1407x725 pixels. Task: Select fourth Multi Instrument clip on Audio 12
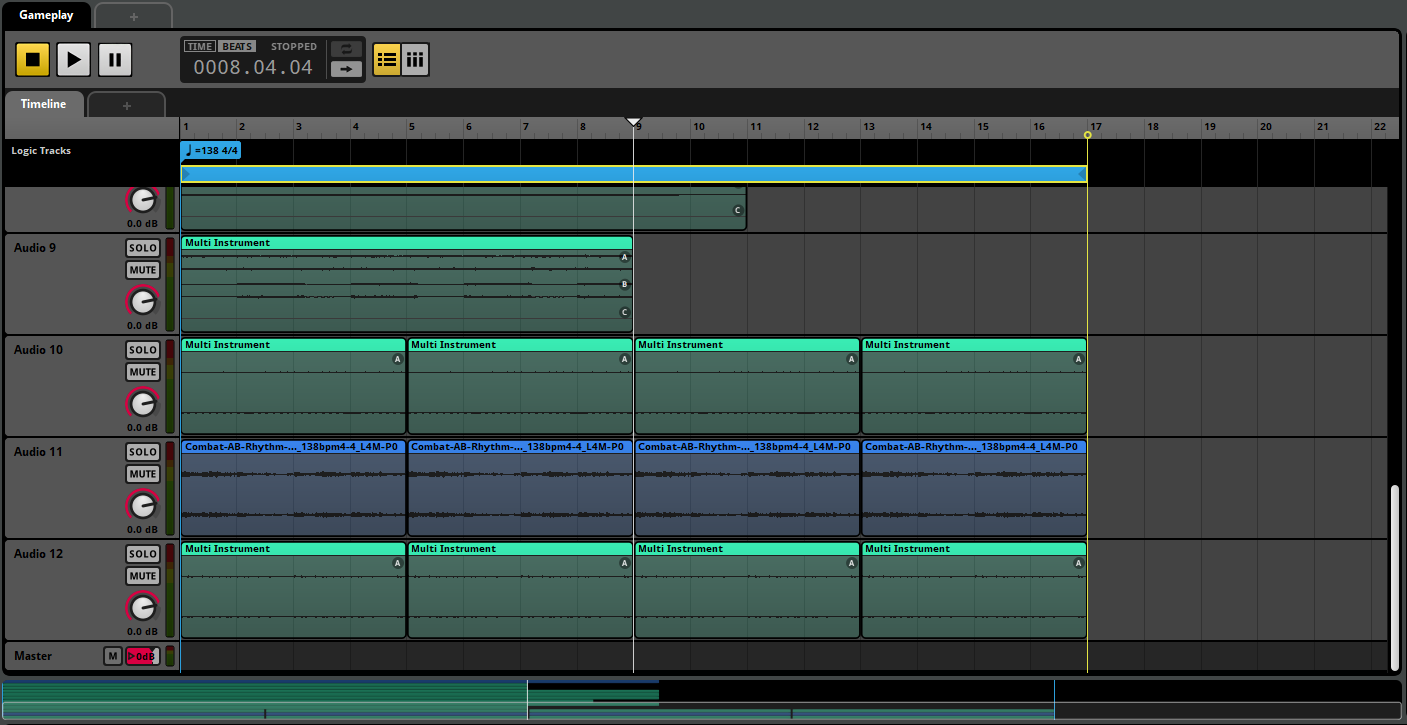pos(974,590)
